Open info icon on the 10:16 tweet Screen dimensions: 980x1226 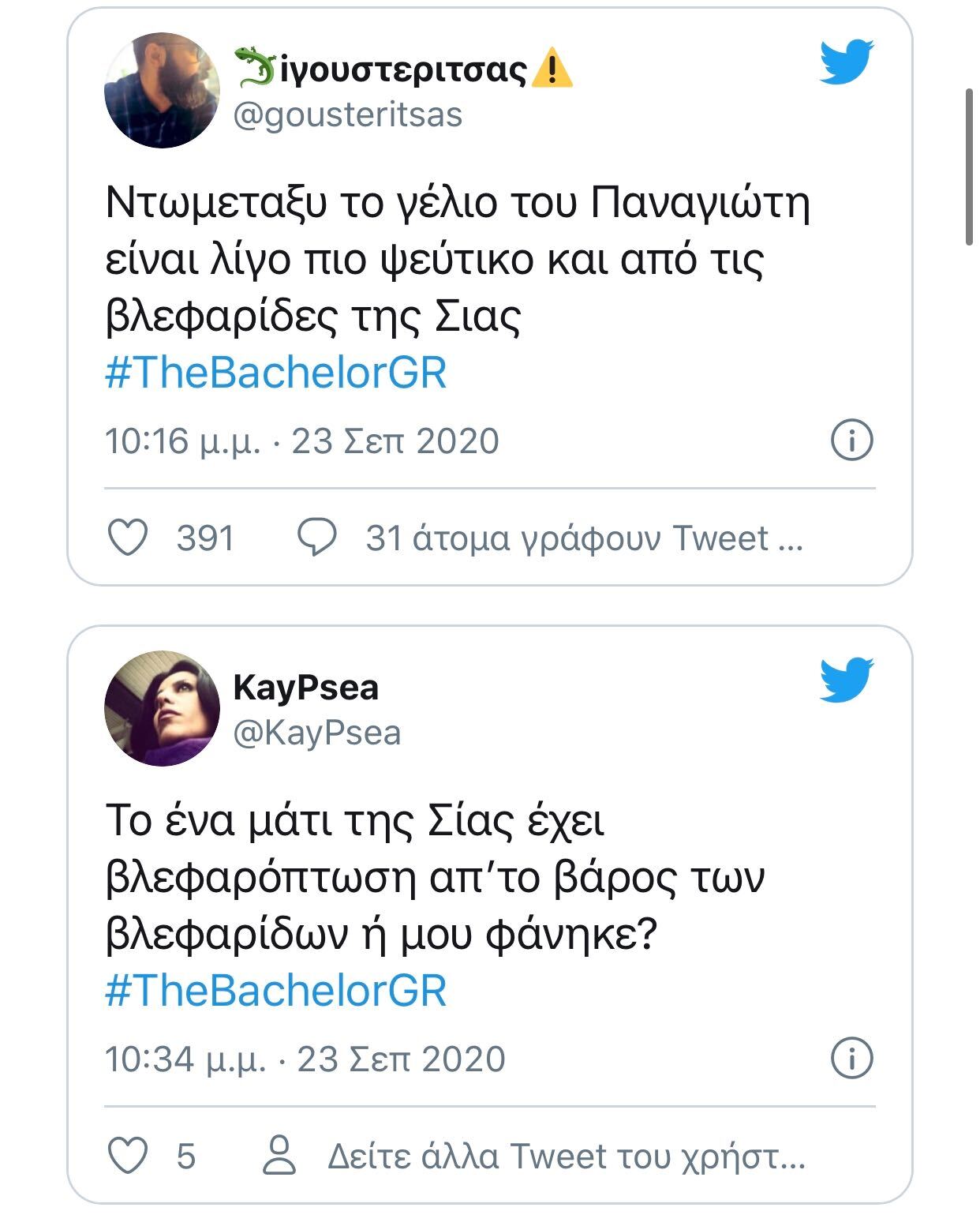852,440
